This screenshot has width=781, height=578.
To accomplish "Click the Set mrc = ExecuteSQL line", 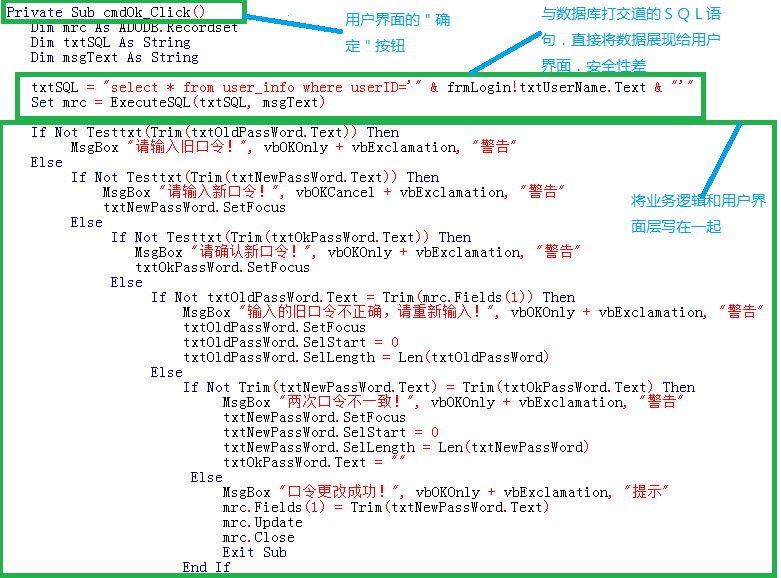I will coord(178,103).
